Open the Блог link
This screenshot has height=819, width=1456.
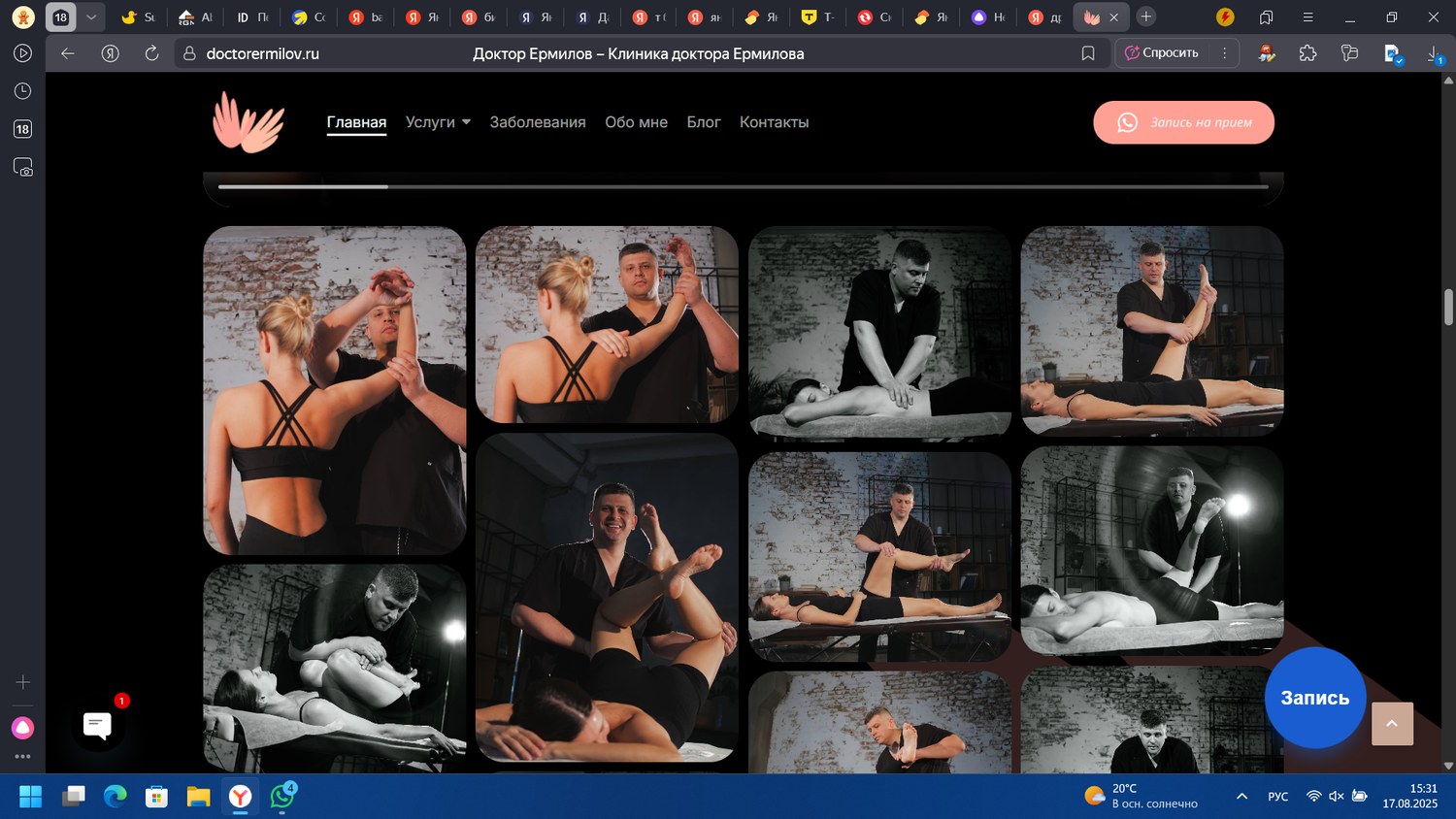click(704, 122)
